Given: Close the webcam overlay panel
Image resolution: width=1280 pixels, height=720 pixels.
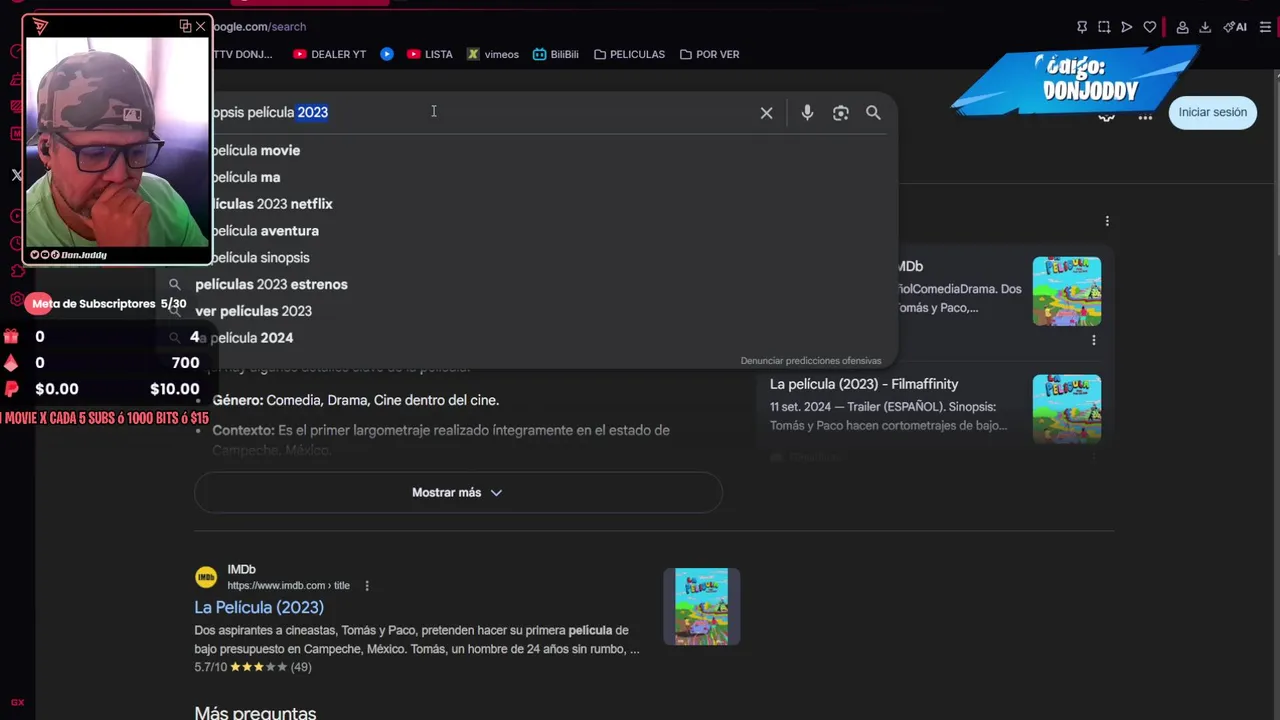Looking at the screenshot, I should (x=200, y=26).
